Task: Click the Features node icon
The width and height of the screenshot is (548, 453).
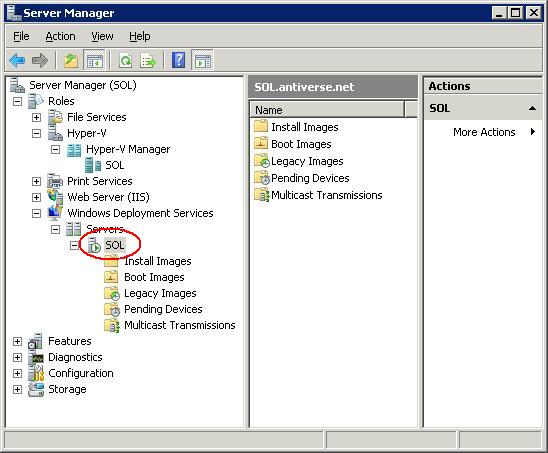Action: pos(36,341)
